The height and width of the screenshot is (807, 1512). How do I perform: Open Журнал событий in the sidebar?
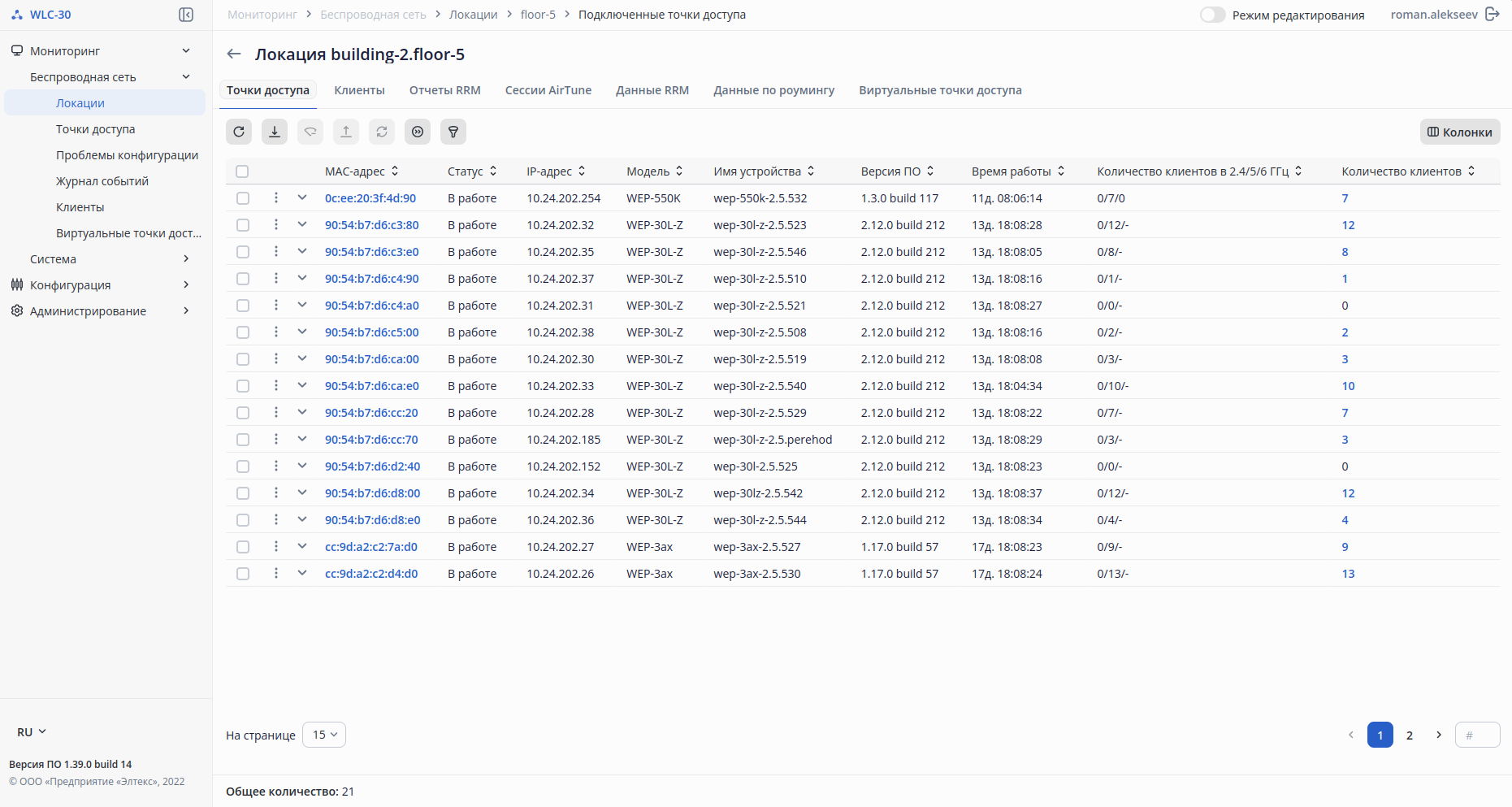click(x=102, y=181)
